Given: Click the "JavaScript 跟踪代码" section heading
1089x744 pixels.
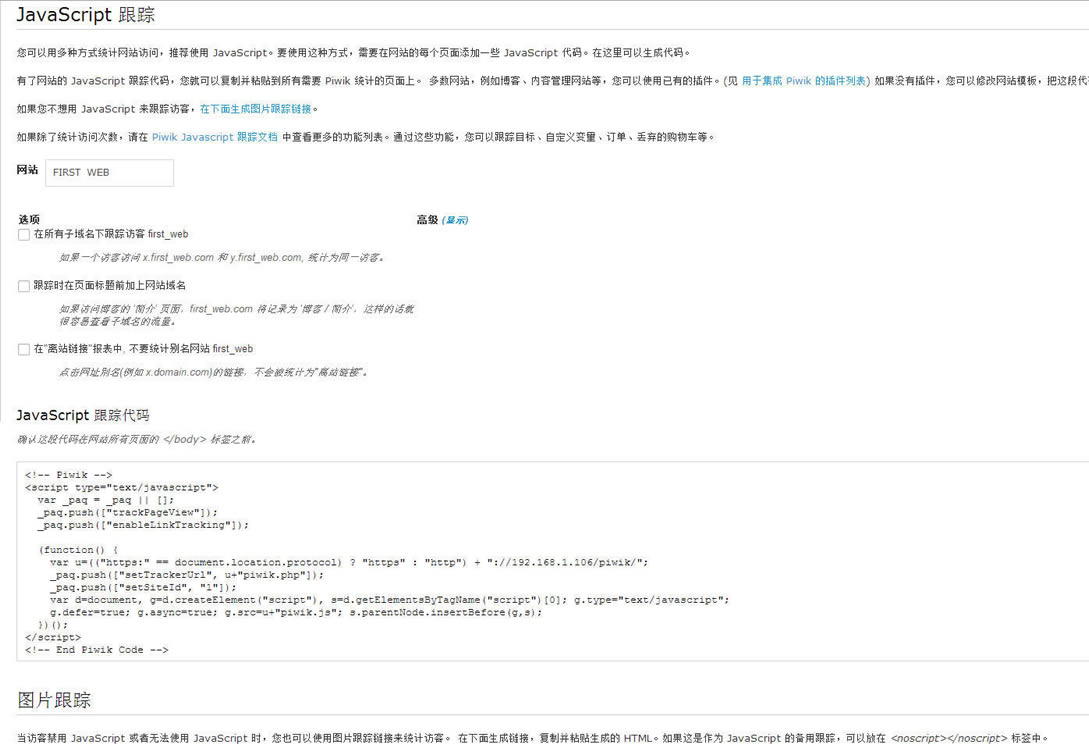Looking at the screenshot, I should (x=83, y=415).
